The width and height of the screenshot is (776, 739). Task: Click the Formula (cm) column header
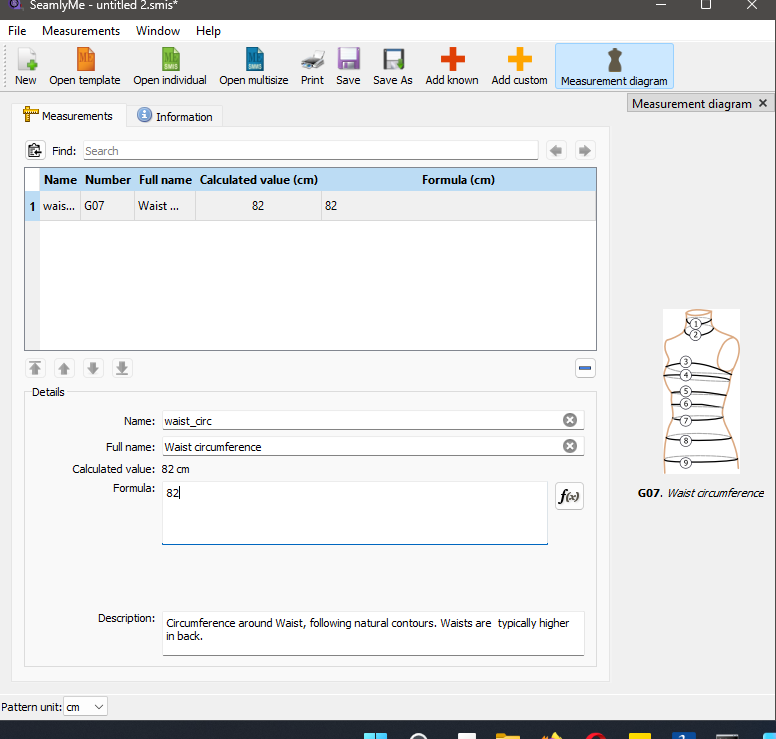458,180
